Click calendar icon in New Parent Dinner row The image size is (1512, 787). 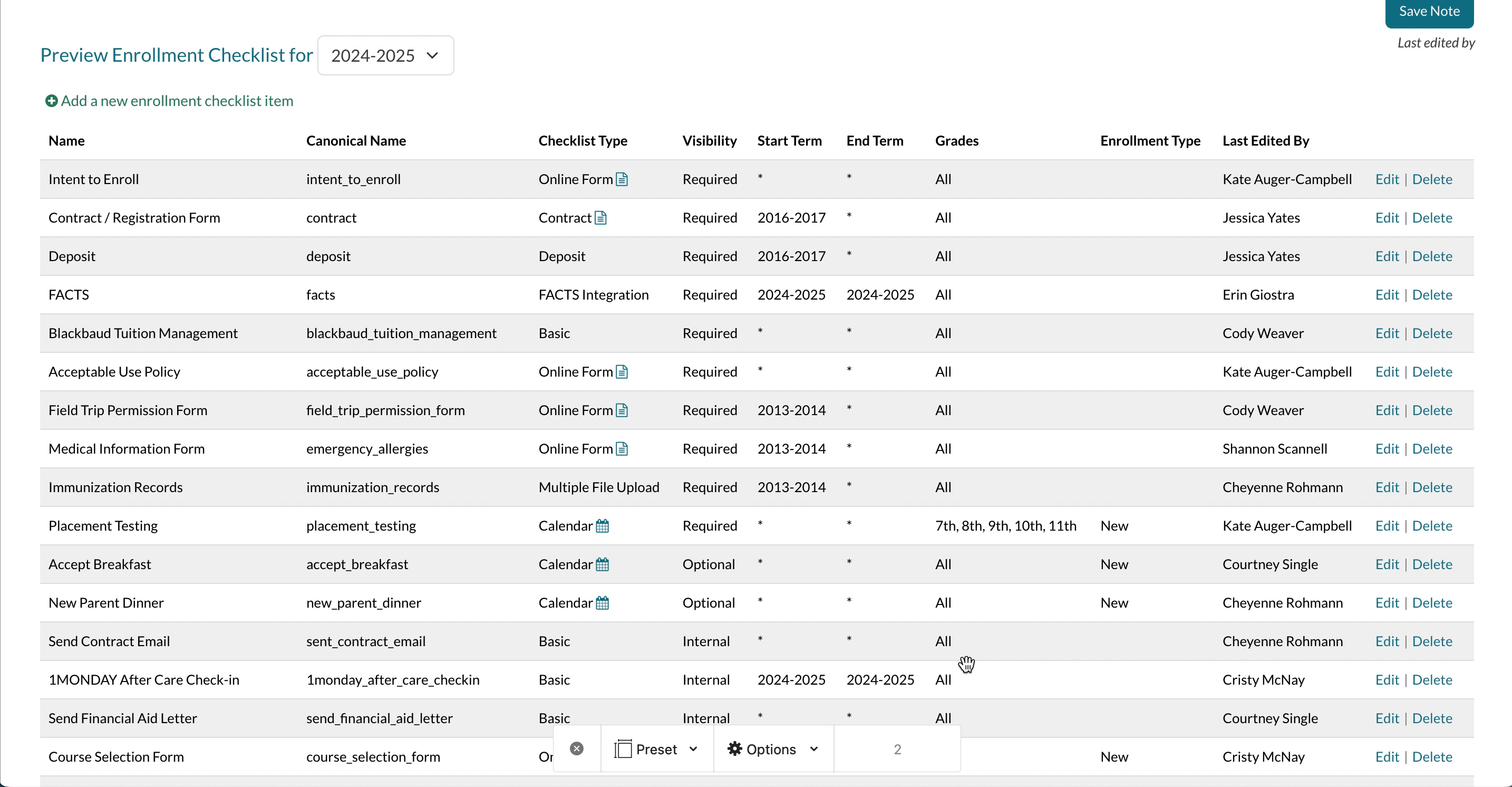pos(602,603)
